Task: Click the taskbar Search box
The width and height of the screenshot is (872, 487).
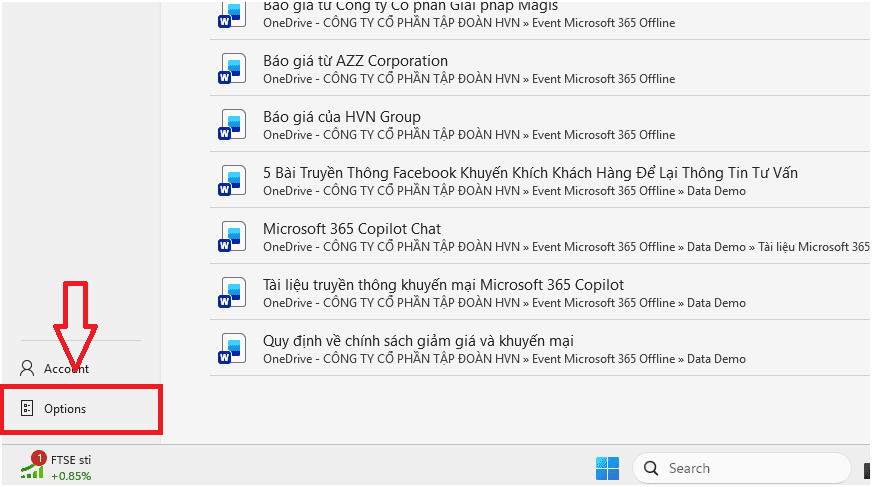Action: (741, 468)
